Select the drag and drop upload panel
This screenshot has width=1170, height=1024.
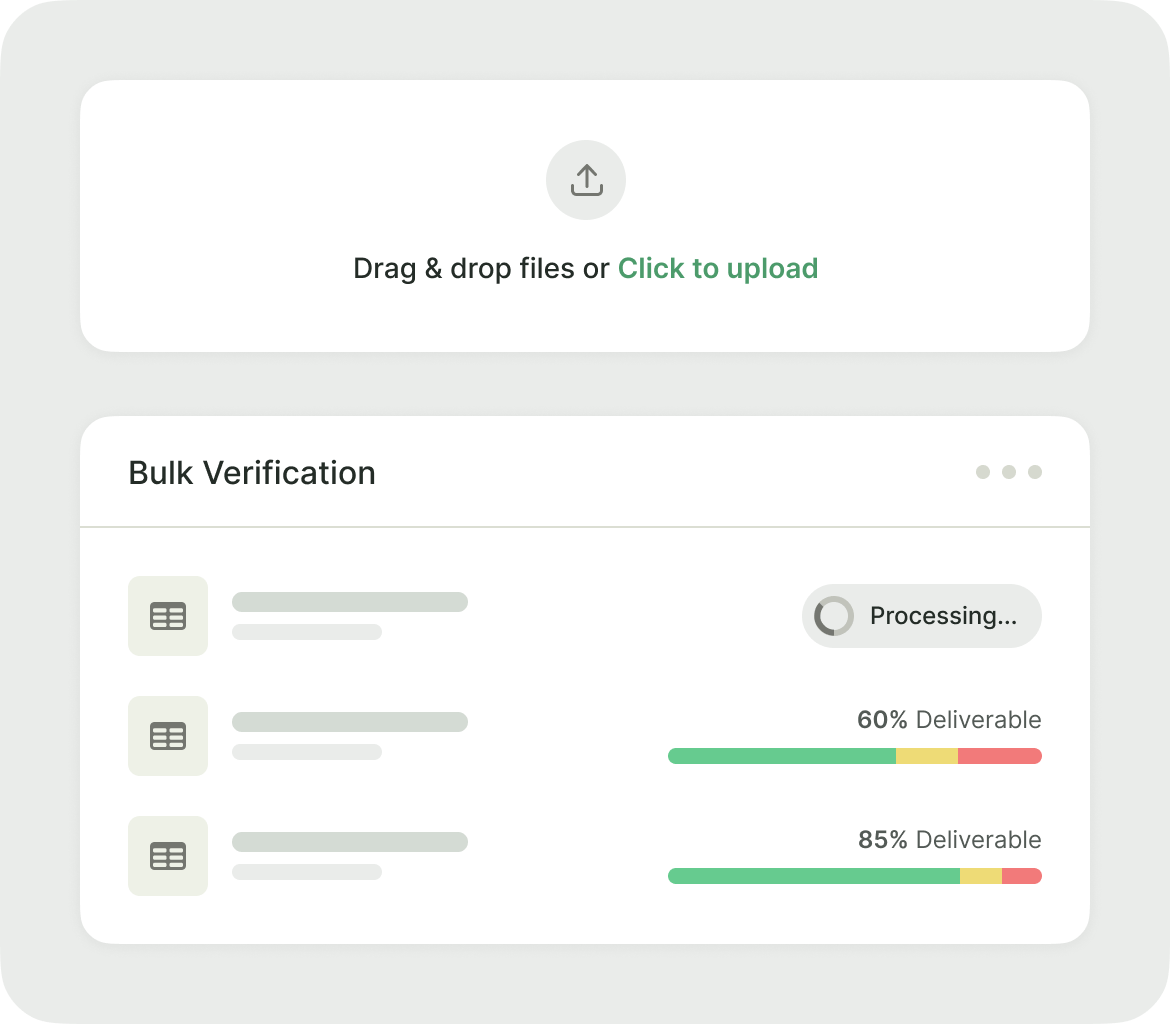point(586,216)
